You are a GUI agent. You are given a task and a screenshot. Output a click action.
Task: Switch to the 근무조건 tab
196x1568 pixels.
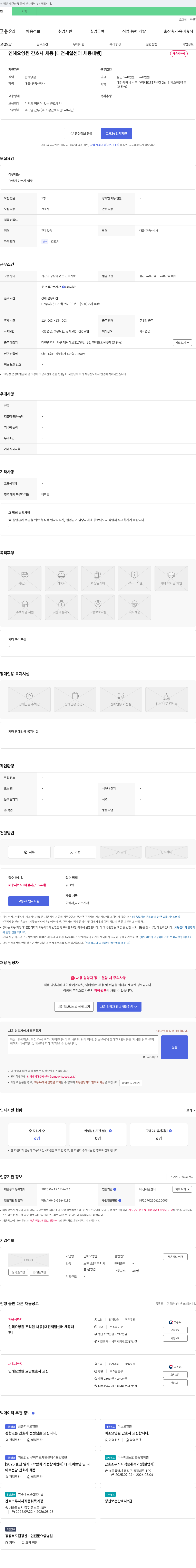(42, 44)
